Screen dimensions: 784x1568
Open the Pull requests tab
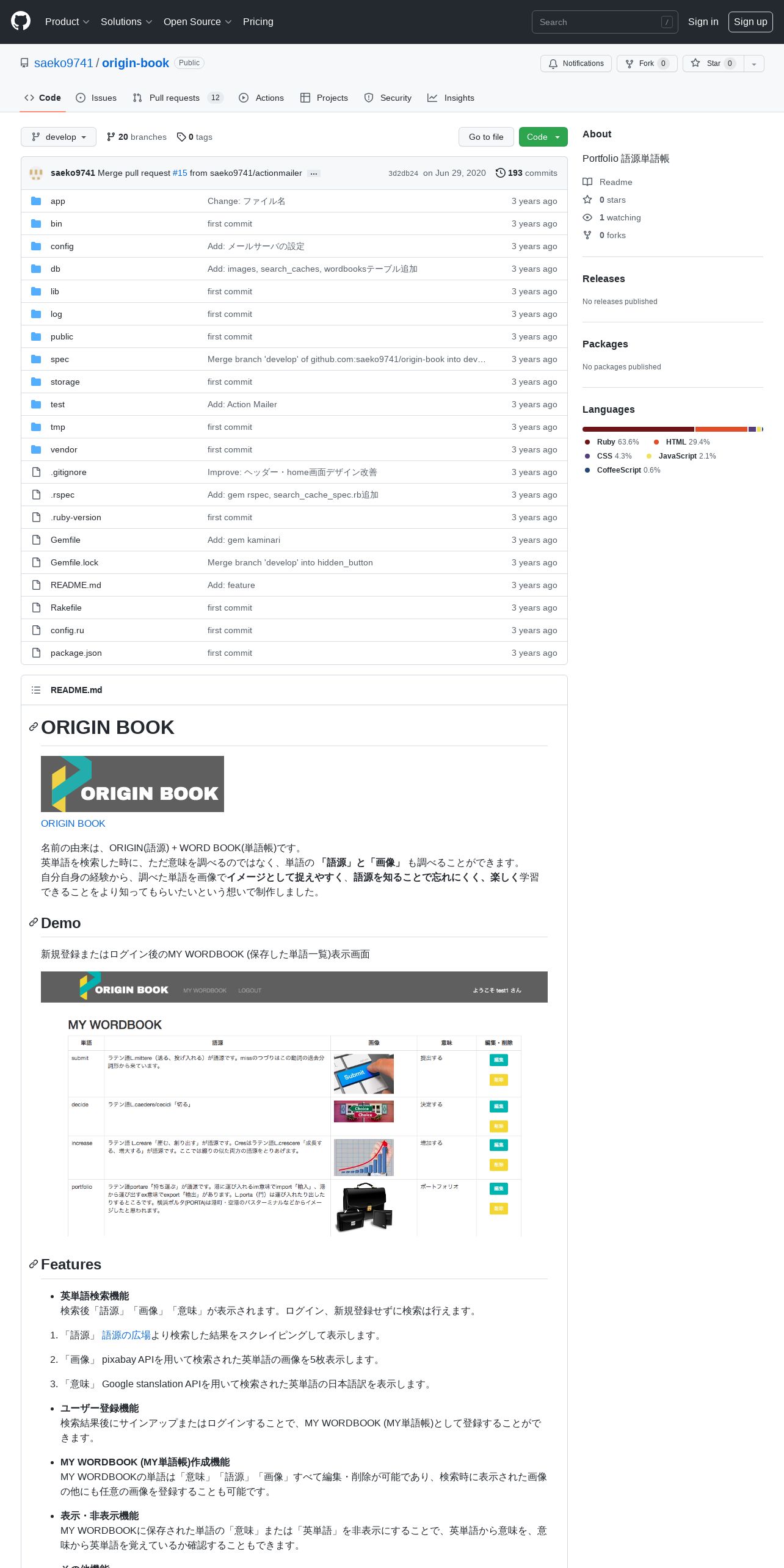click(x=178, y=98)
